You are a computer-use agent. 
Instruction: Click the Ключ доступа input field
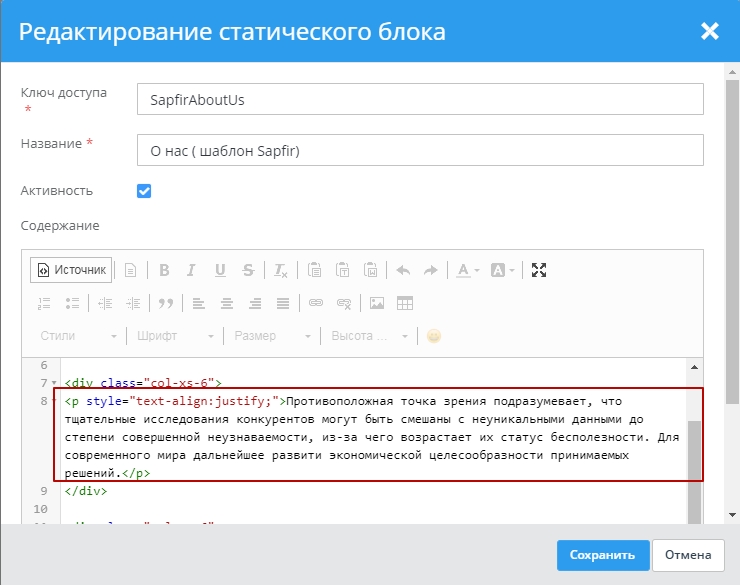pyautogui.click(x=420, y=100)
